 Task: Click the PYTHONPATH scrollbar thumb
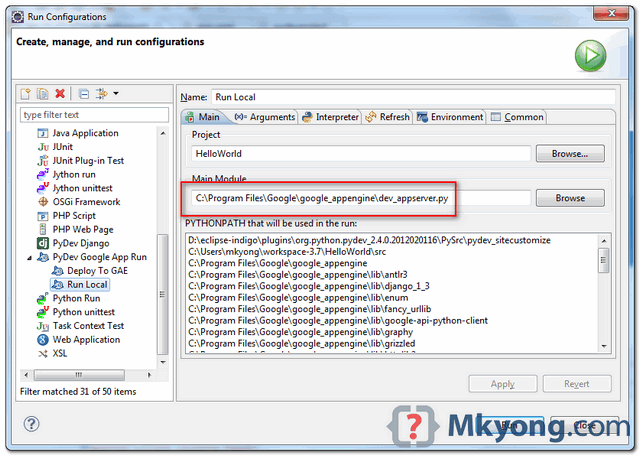604,260
